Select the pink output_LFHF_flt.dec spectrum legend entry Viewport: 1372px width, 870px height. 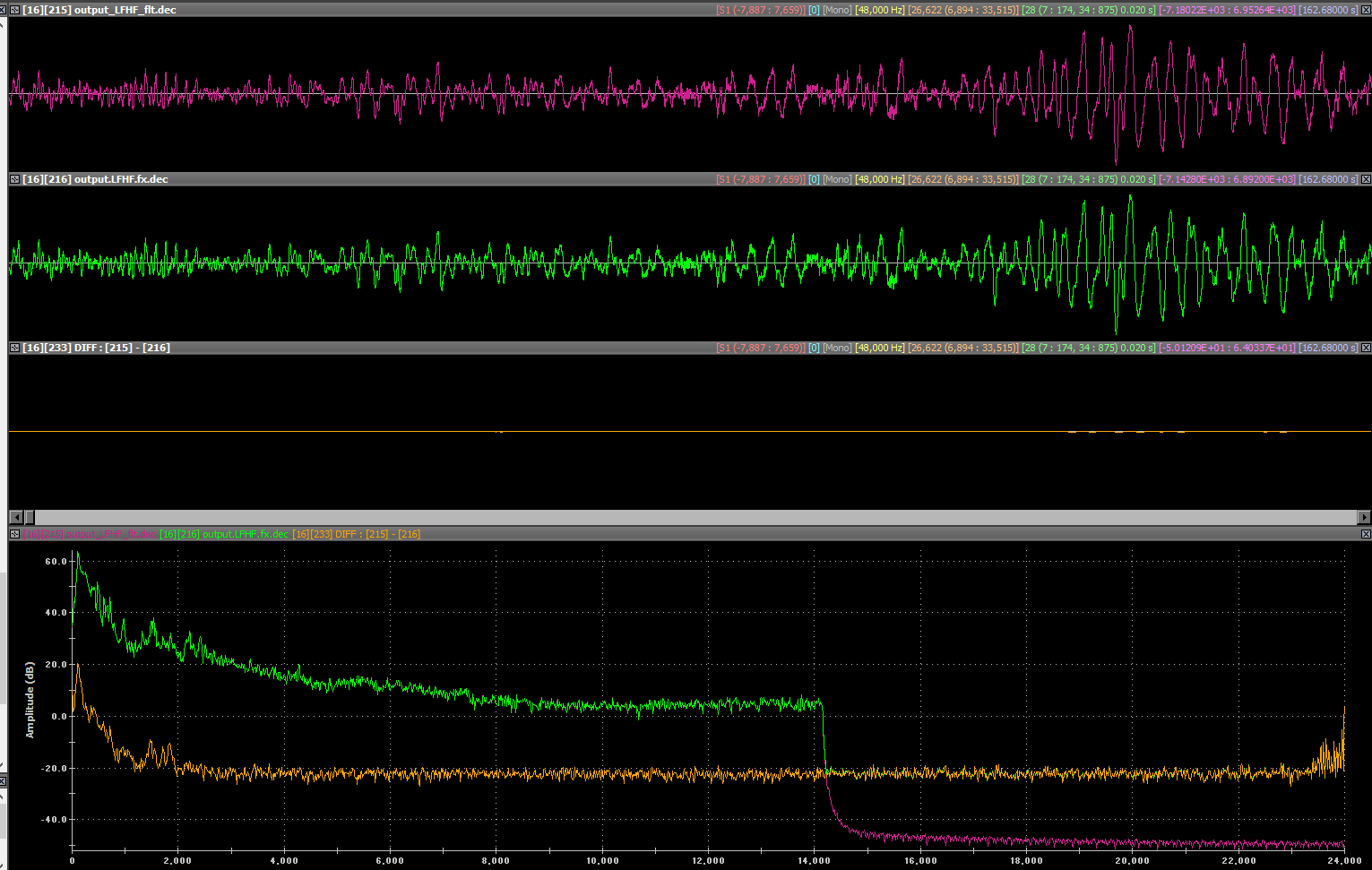(x=89, y=534)
